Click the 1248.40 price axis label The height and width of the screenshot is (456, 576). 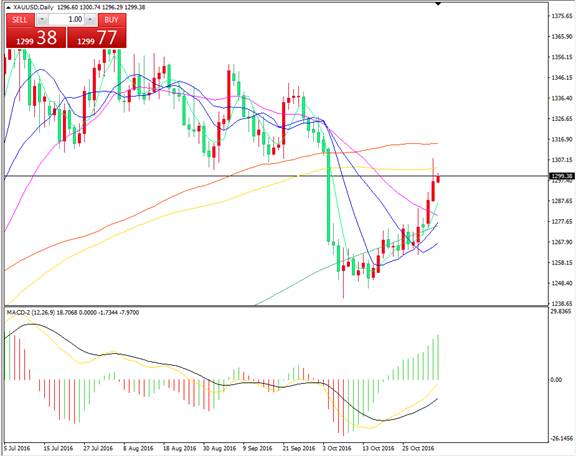point(562,283)
